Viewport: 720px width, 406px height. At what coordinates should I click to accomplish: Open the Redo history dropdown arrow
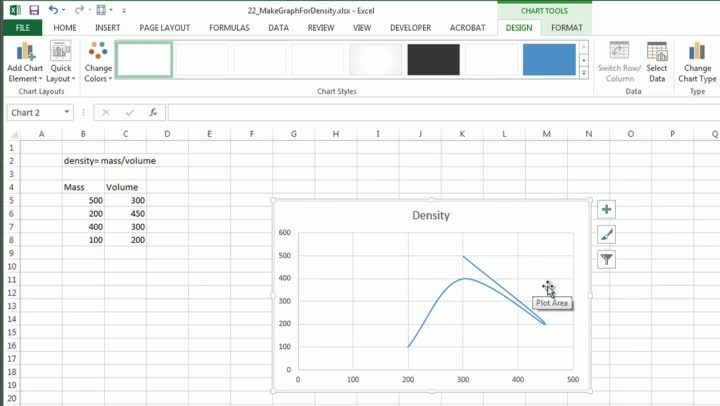pos(89,10)
